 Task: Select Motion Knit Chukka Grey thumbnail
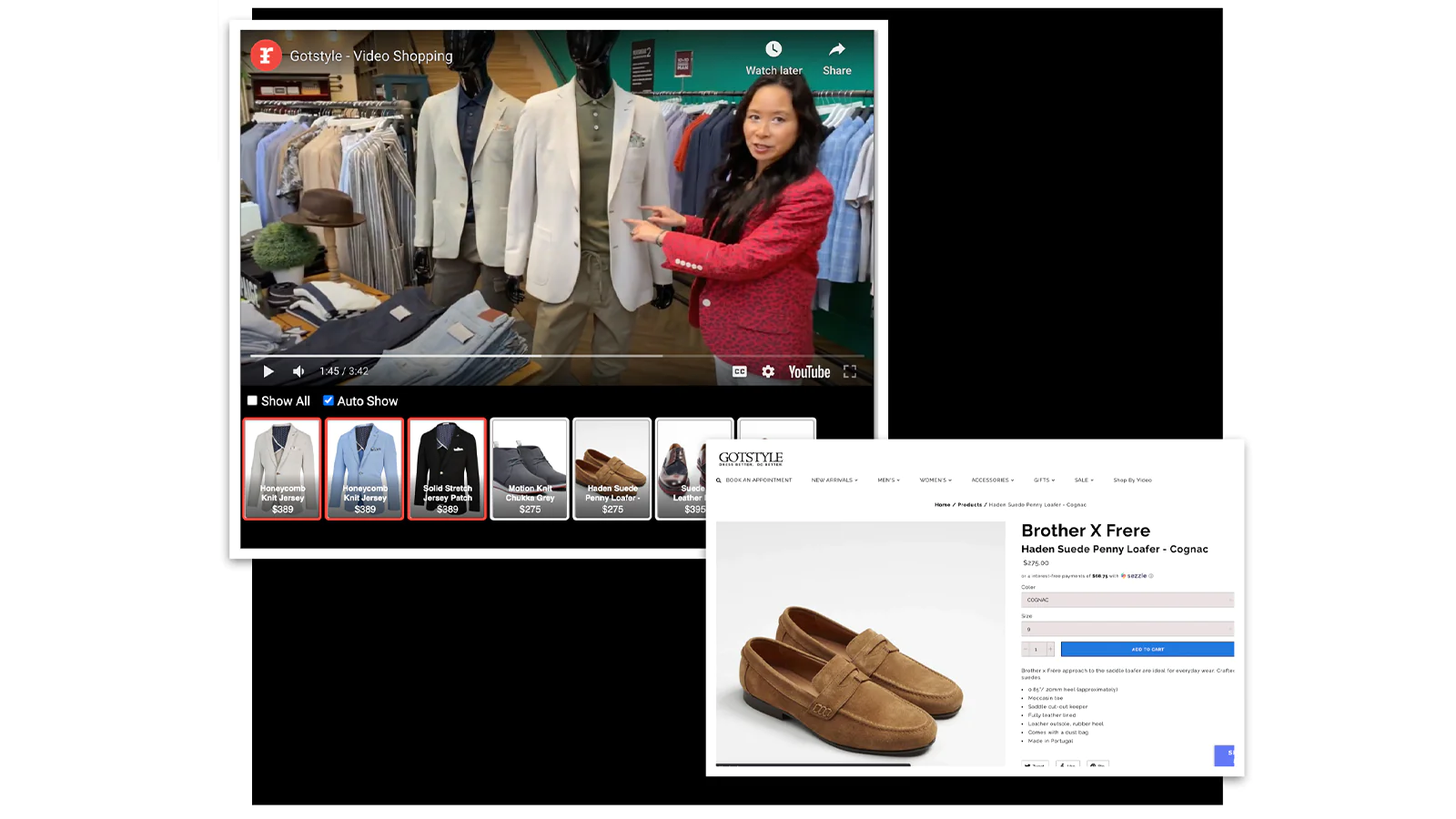530,469
